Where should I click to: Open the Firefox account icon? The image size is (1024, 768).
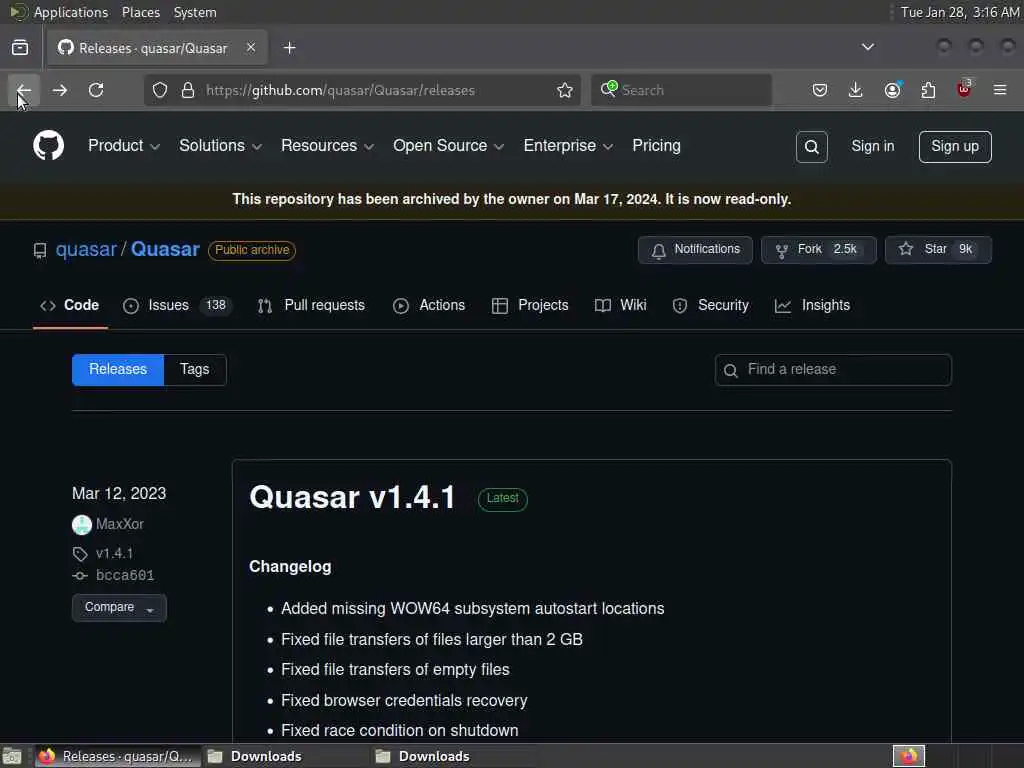click(x=892, y=90)
